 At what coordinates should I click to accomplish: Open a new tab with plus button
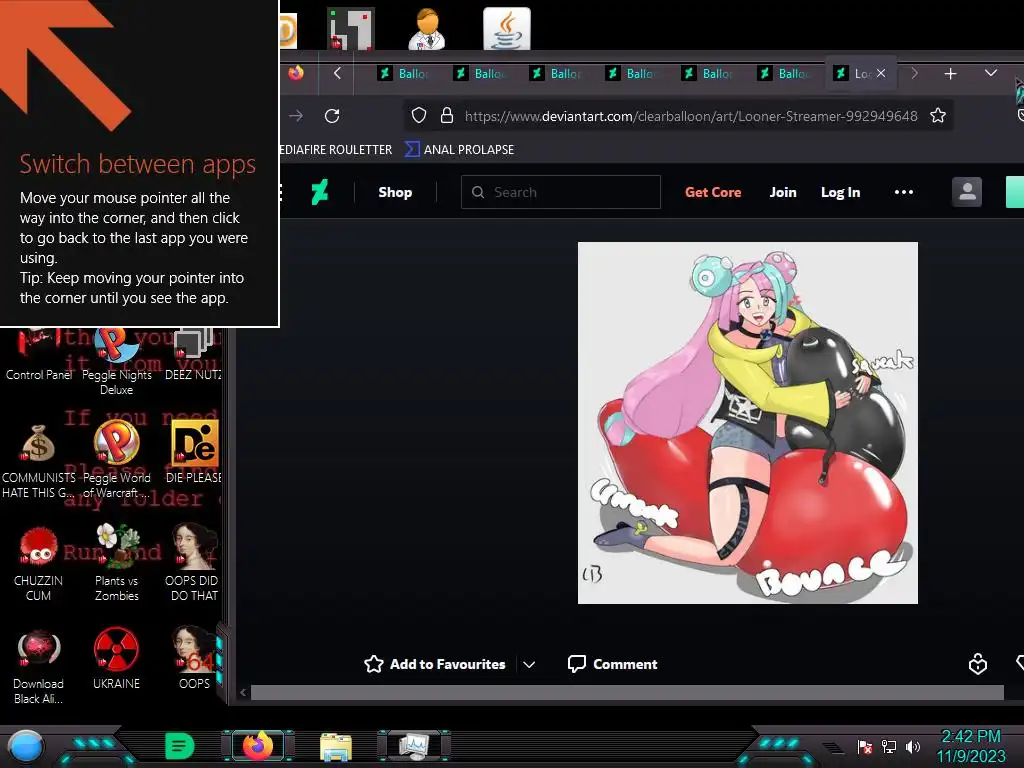click(x=950, y=74)
